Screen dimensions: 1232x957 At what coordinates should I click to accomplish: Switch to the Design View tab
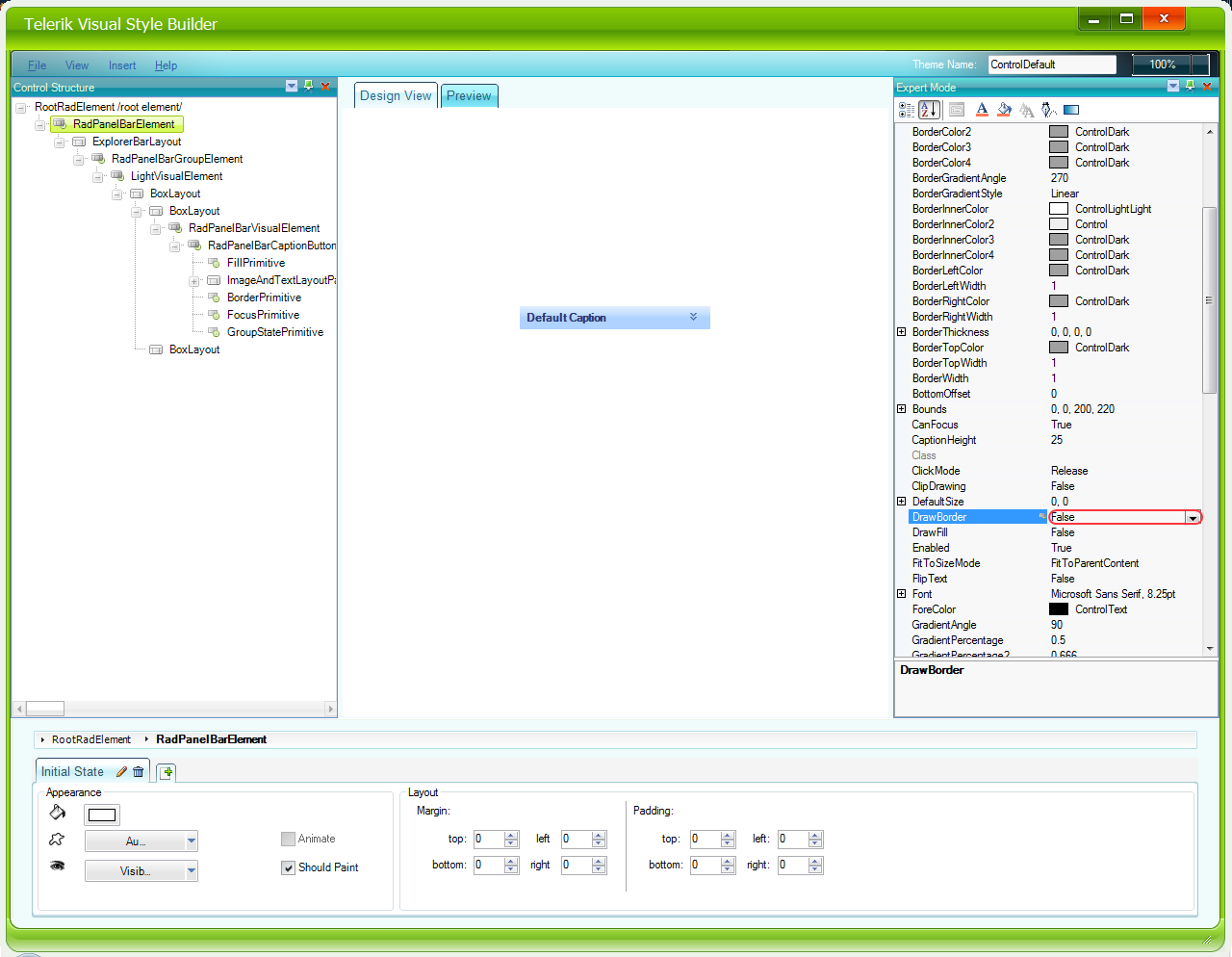(x=396, y=95)
